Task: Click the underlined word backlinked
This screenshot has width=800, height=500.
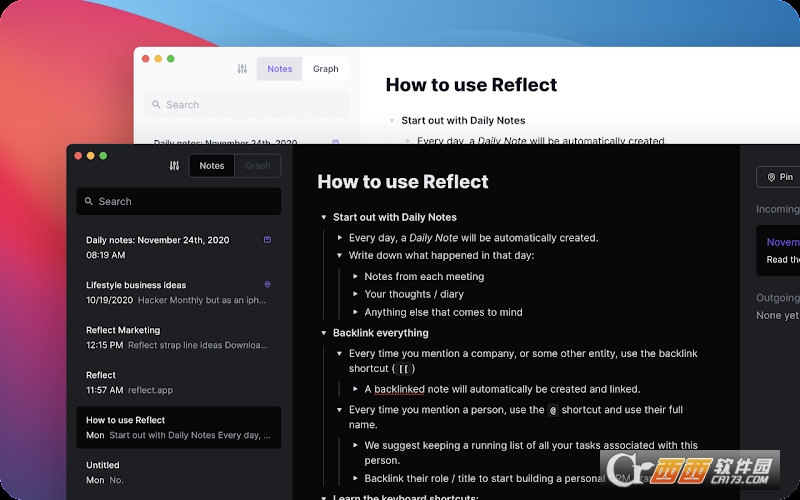Action: pos(399,389)
